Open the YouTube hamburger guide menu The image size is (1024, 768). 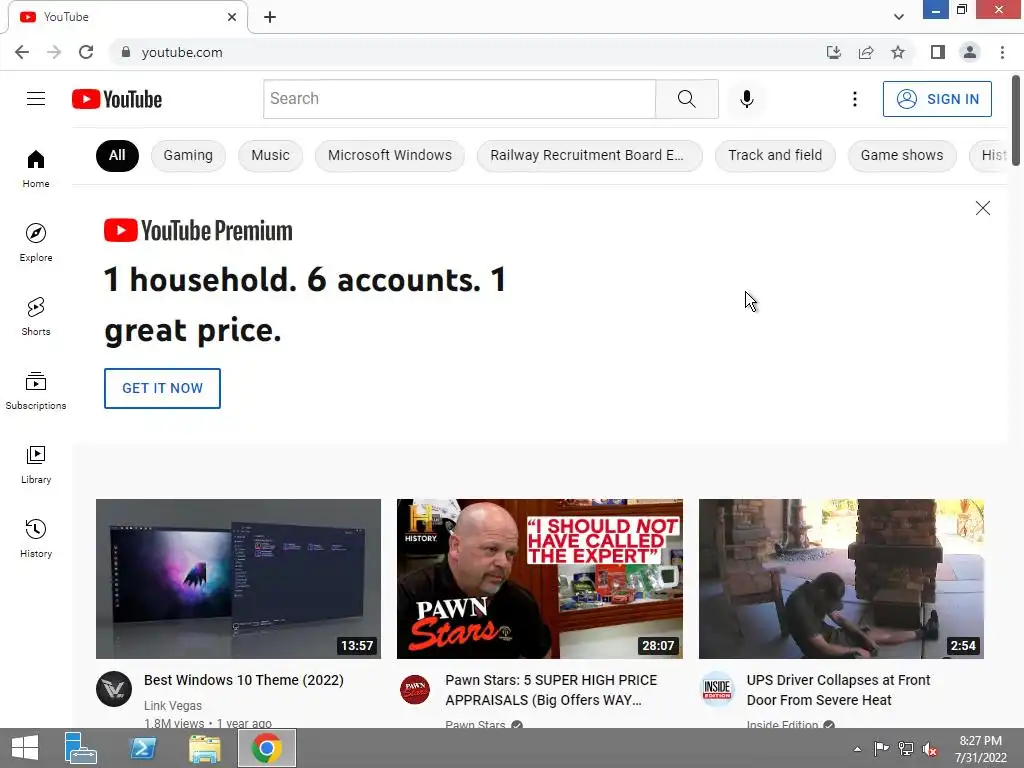coord(36,99)
